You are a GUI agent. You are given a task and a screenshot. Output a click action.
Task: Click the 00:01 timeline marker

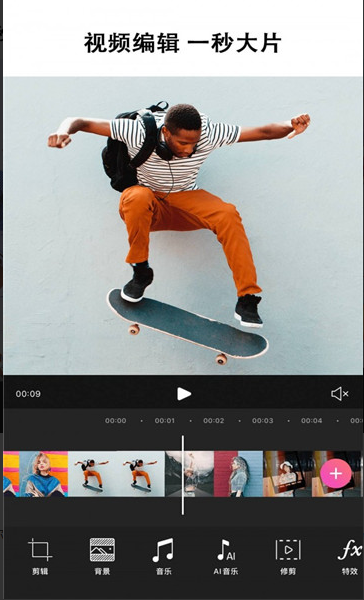click(x=165, y=421)
